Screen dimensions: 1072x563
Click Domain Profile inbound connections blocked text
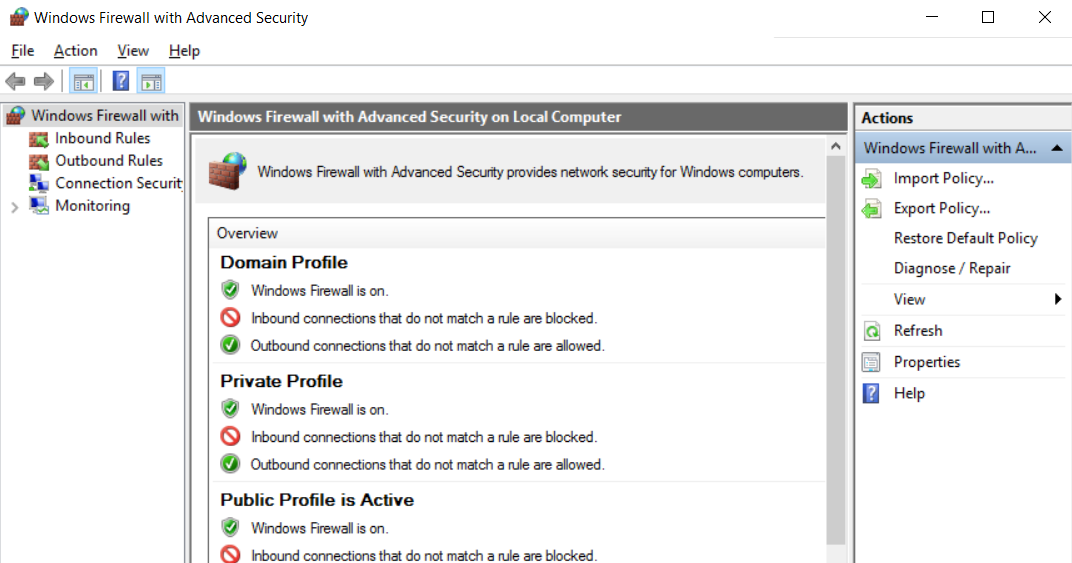coord(424,318)
